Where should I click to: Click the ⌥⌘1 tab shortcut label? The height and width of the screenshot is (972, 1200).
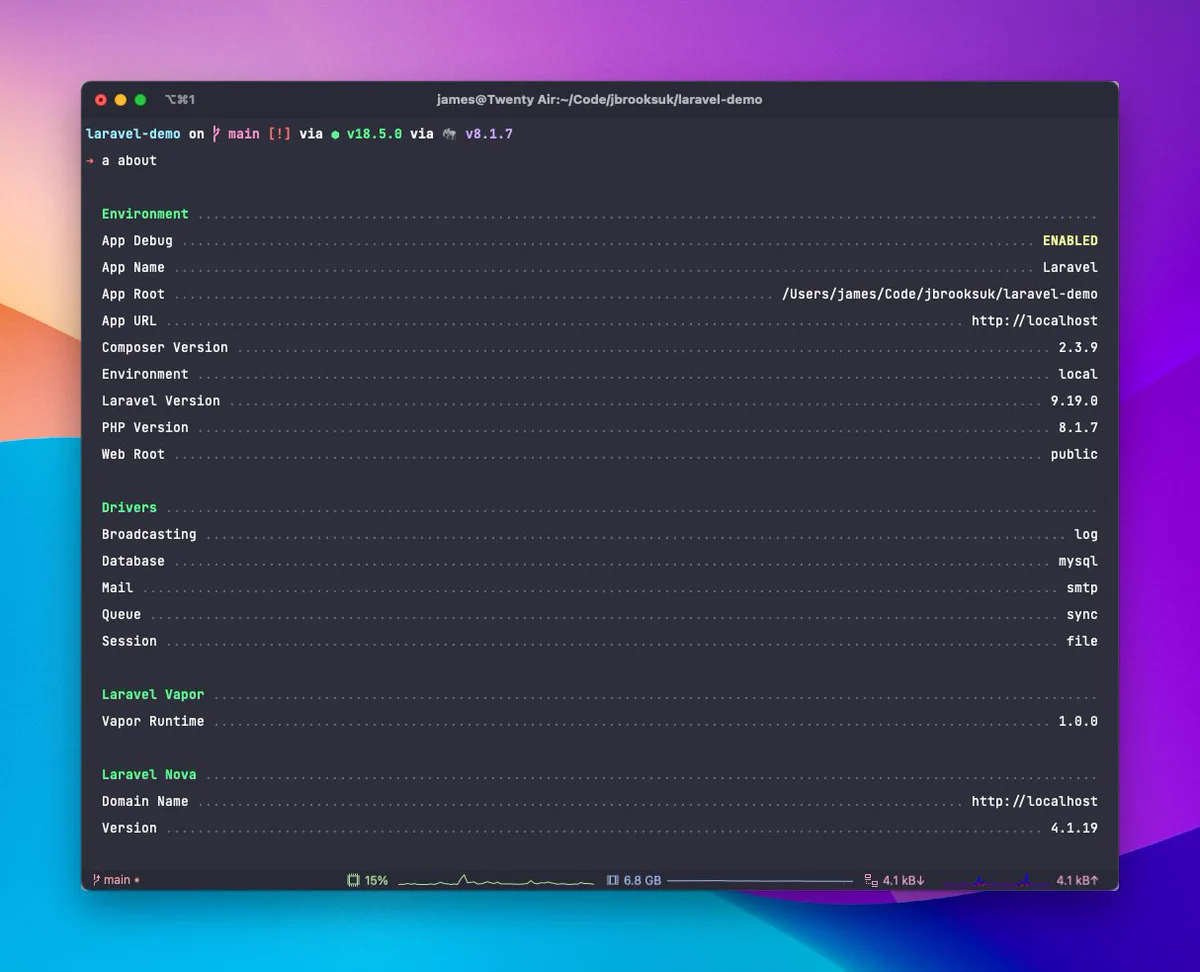tap(180, 100)
